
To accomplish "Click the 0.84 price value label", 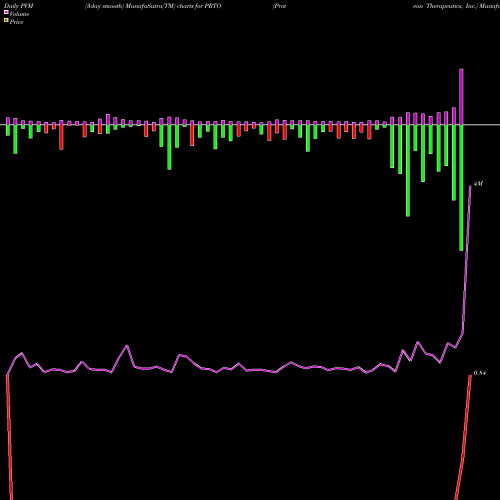I will point(479,373).
